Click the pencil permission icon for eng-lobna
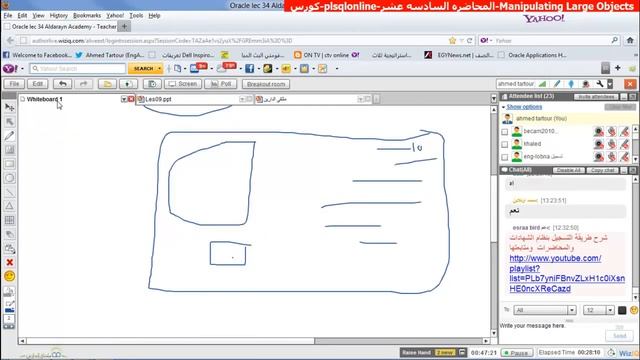 pos(624,157)
